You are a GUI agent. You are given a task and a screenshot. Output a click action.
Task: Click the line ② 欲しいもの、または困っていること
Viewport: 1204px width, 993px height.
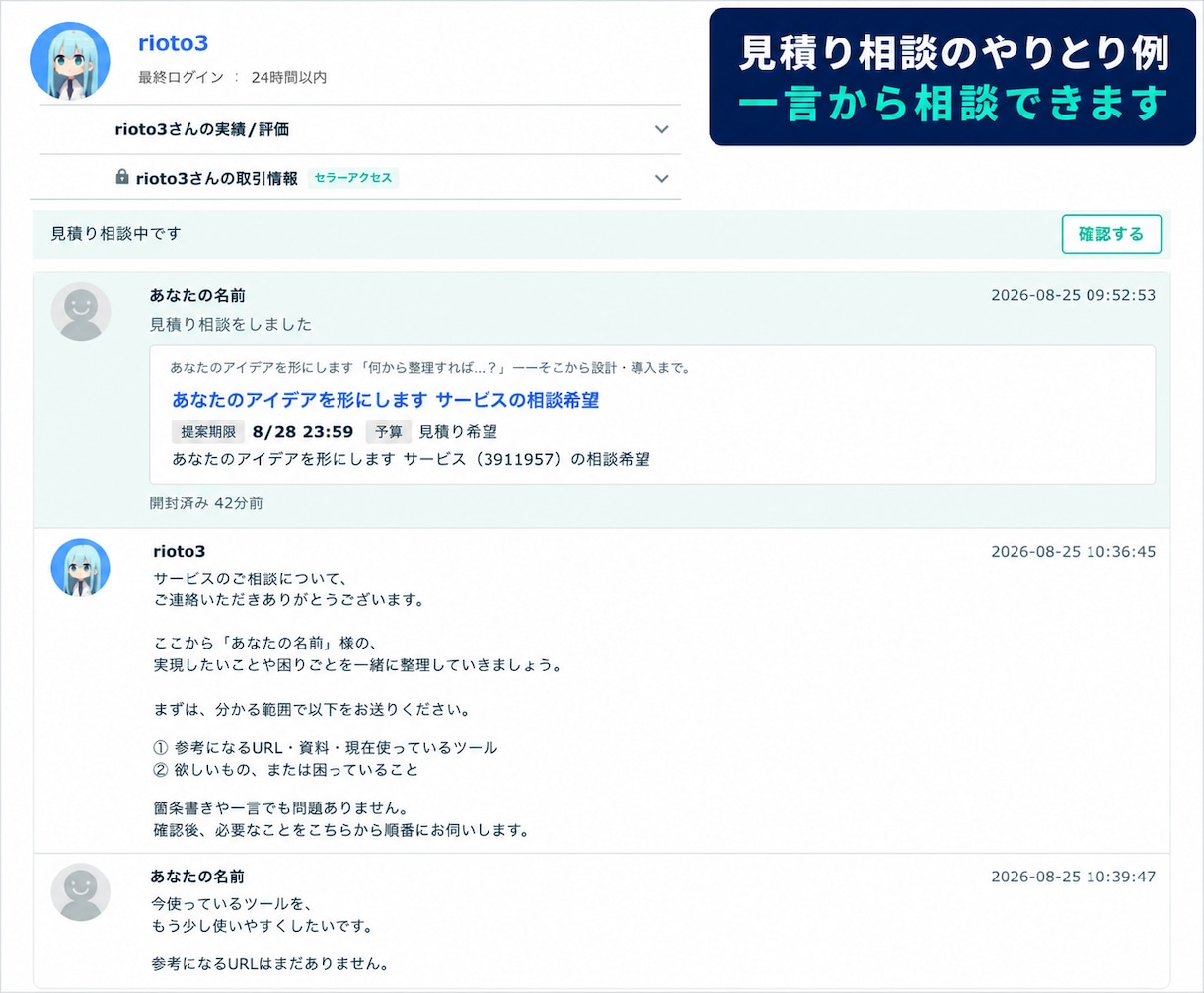point(286,769)
